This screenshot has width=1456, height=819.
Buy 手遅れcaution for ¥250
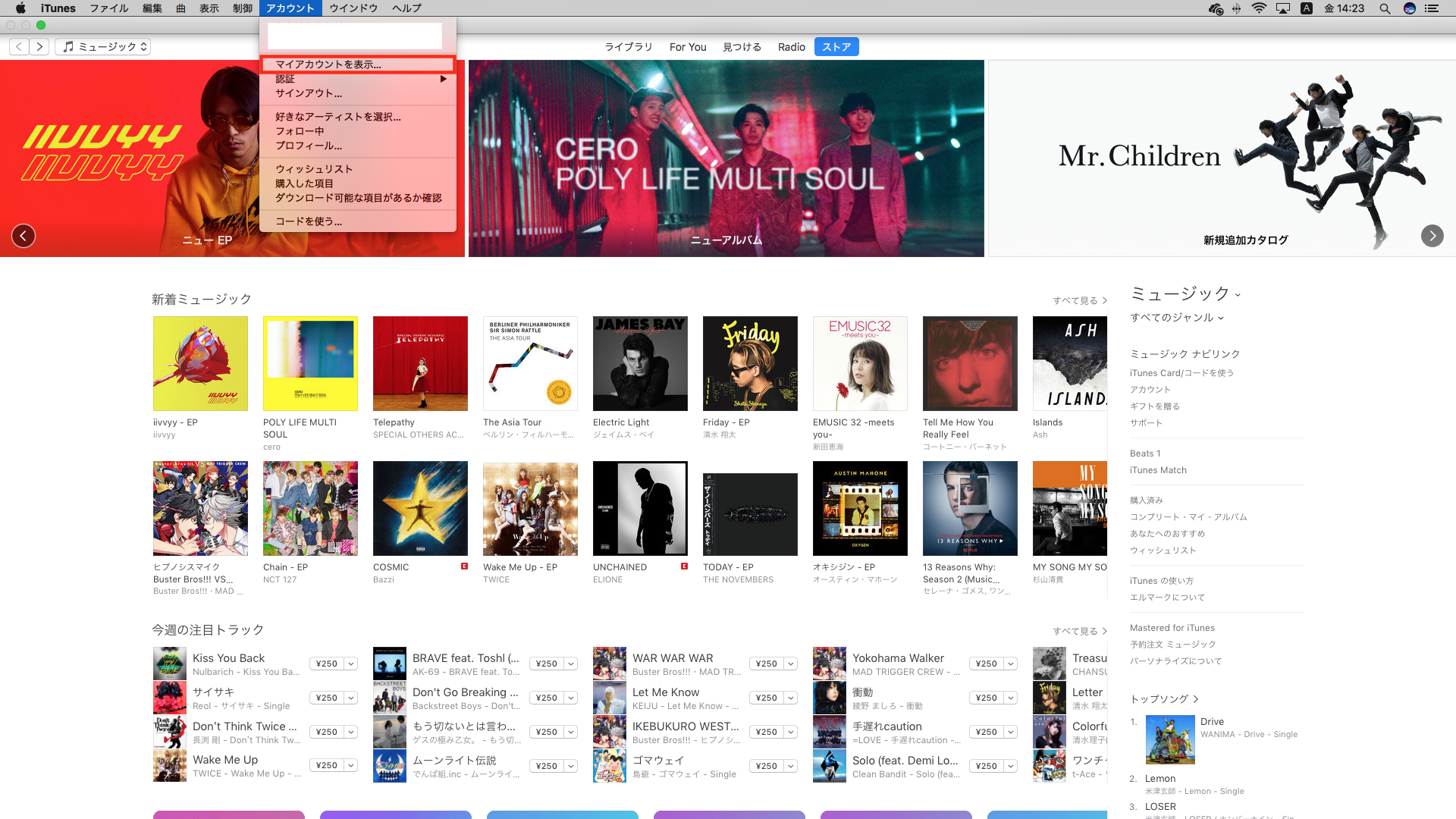tap(987, 732)
